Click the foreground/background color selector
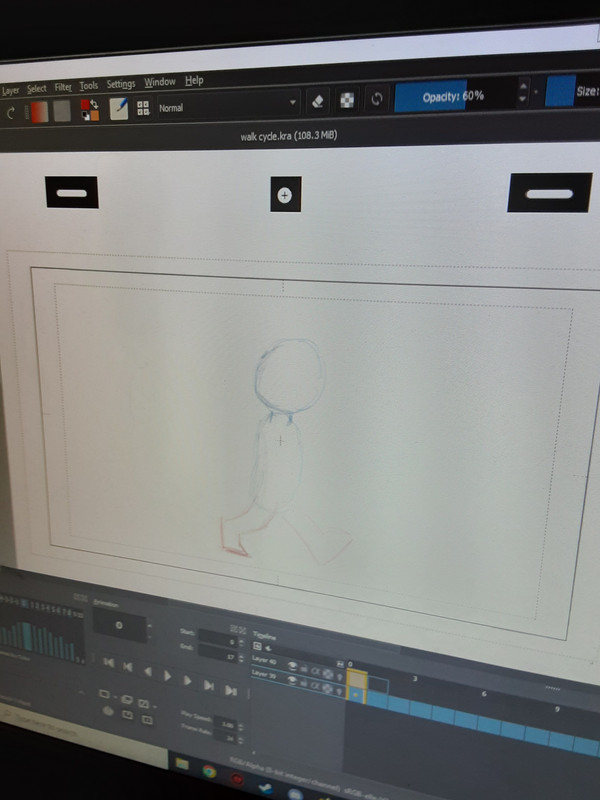 (x=90, y=110)
